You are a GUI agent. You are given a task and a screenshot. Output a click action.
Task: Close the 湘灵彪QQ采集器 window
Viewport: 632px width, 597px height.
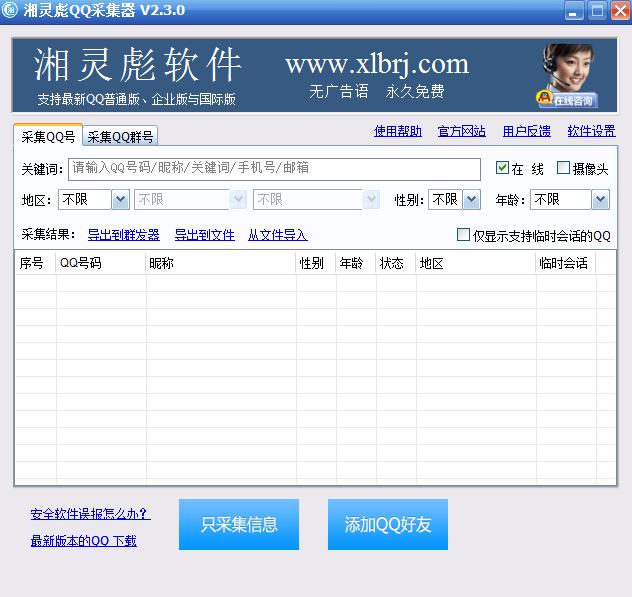pos(621,11)
